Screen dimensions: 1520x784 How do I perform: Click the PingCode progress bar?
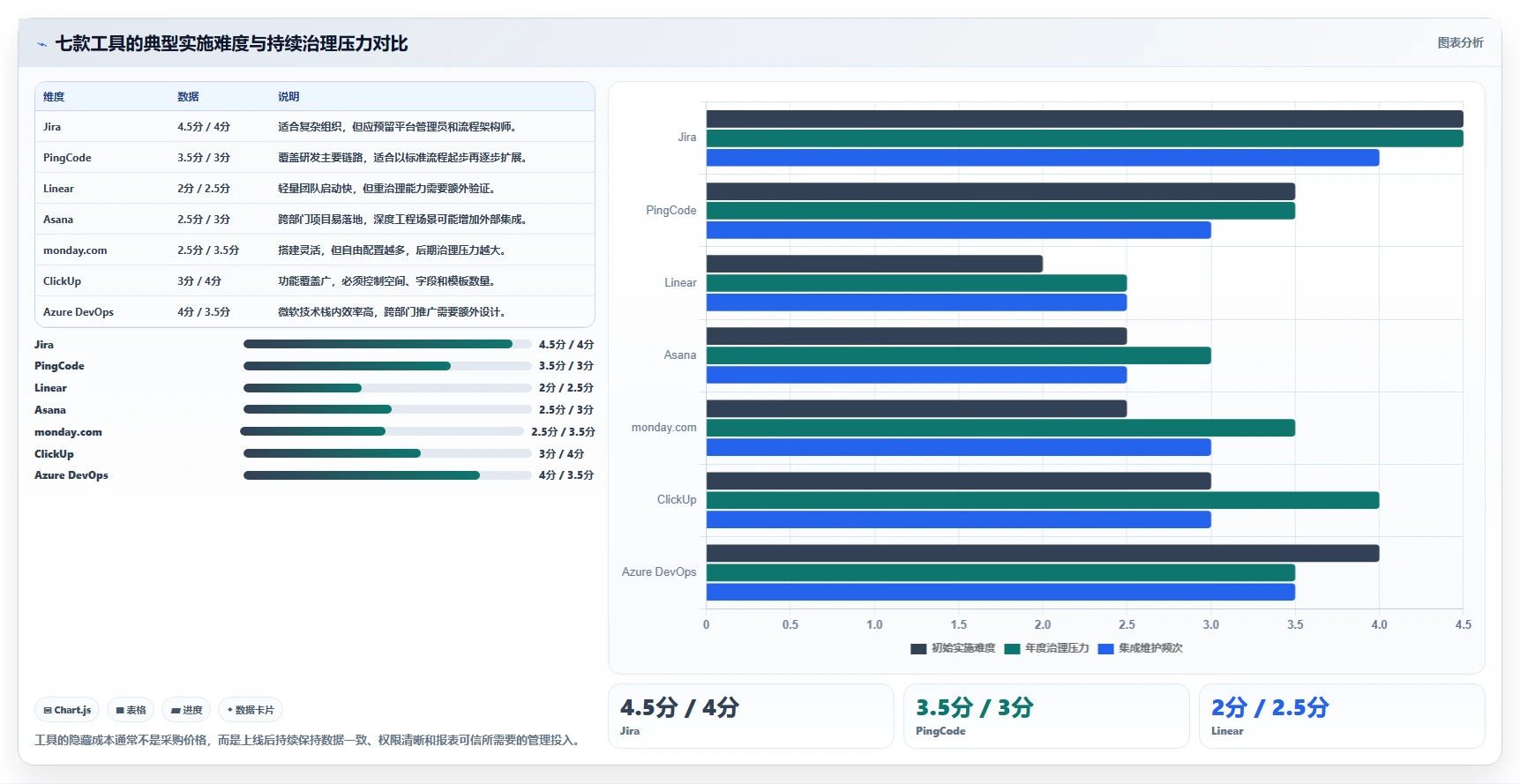pos(387,366)
